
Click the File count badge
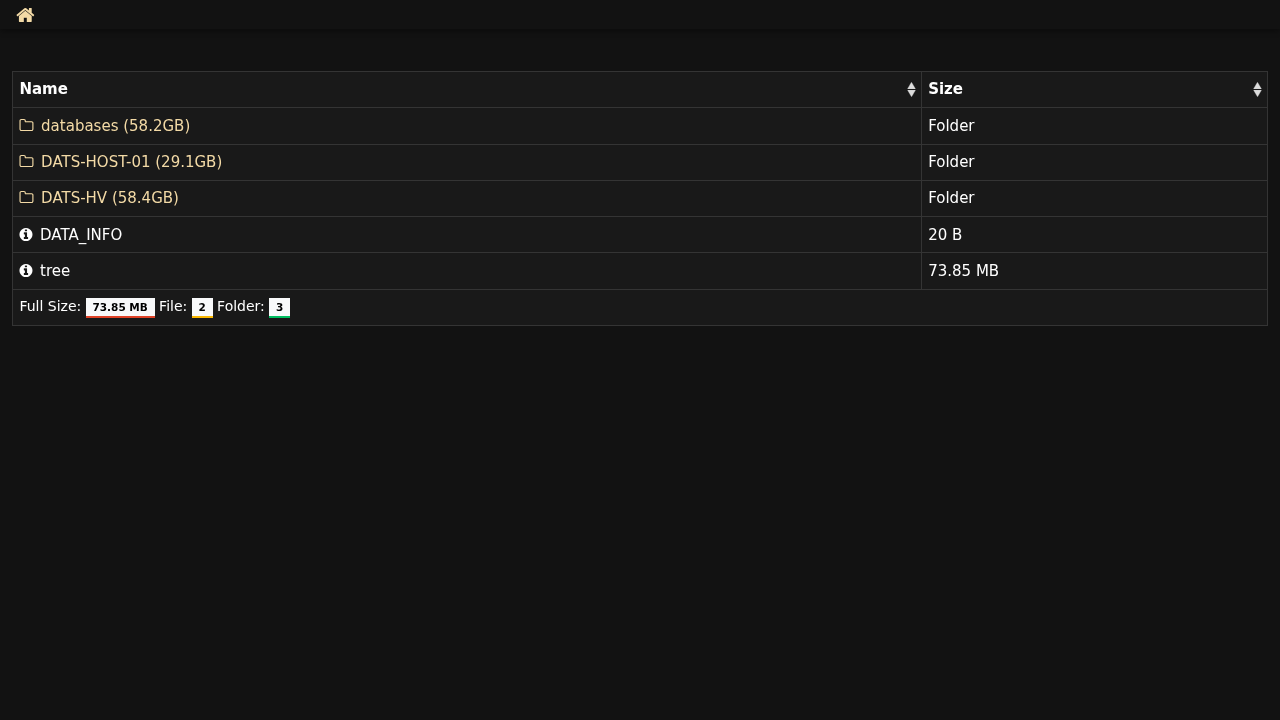point(202,308)
